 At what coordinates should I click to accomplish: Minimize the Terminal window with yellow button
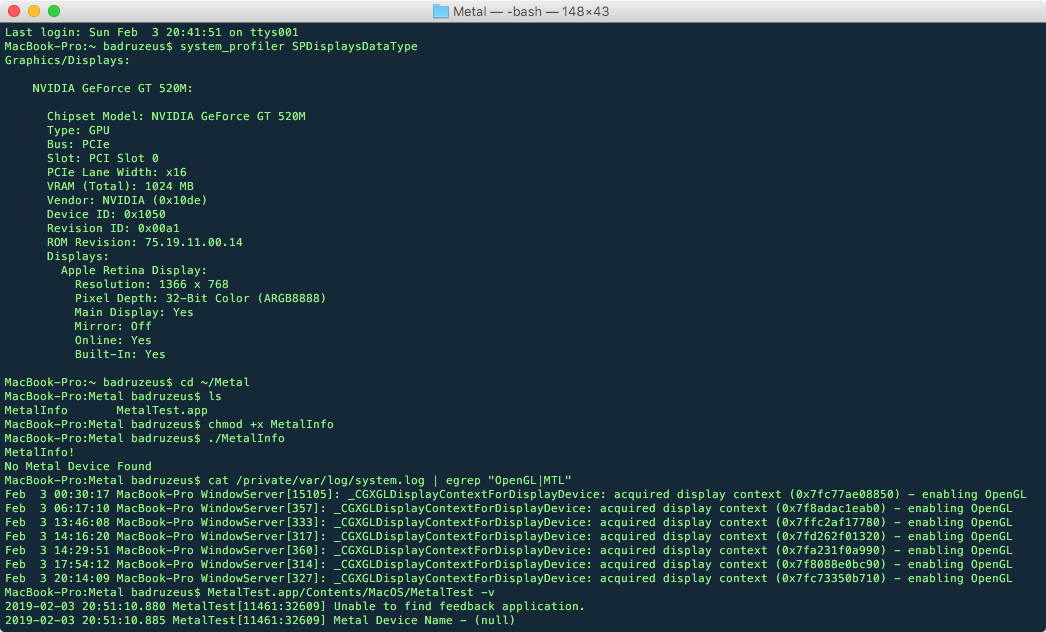tap(34, 11)
